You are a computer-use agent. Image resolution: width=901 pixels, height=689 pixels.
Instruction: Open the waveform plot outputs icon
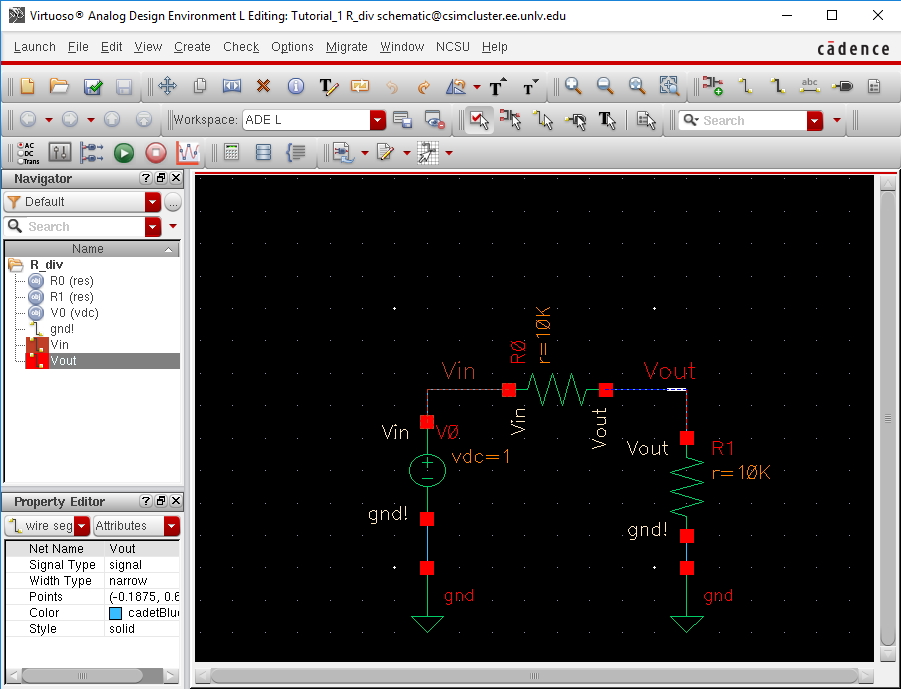click(188, 153)
